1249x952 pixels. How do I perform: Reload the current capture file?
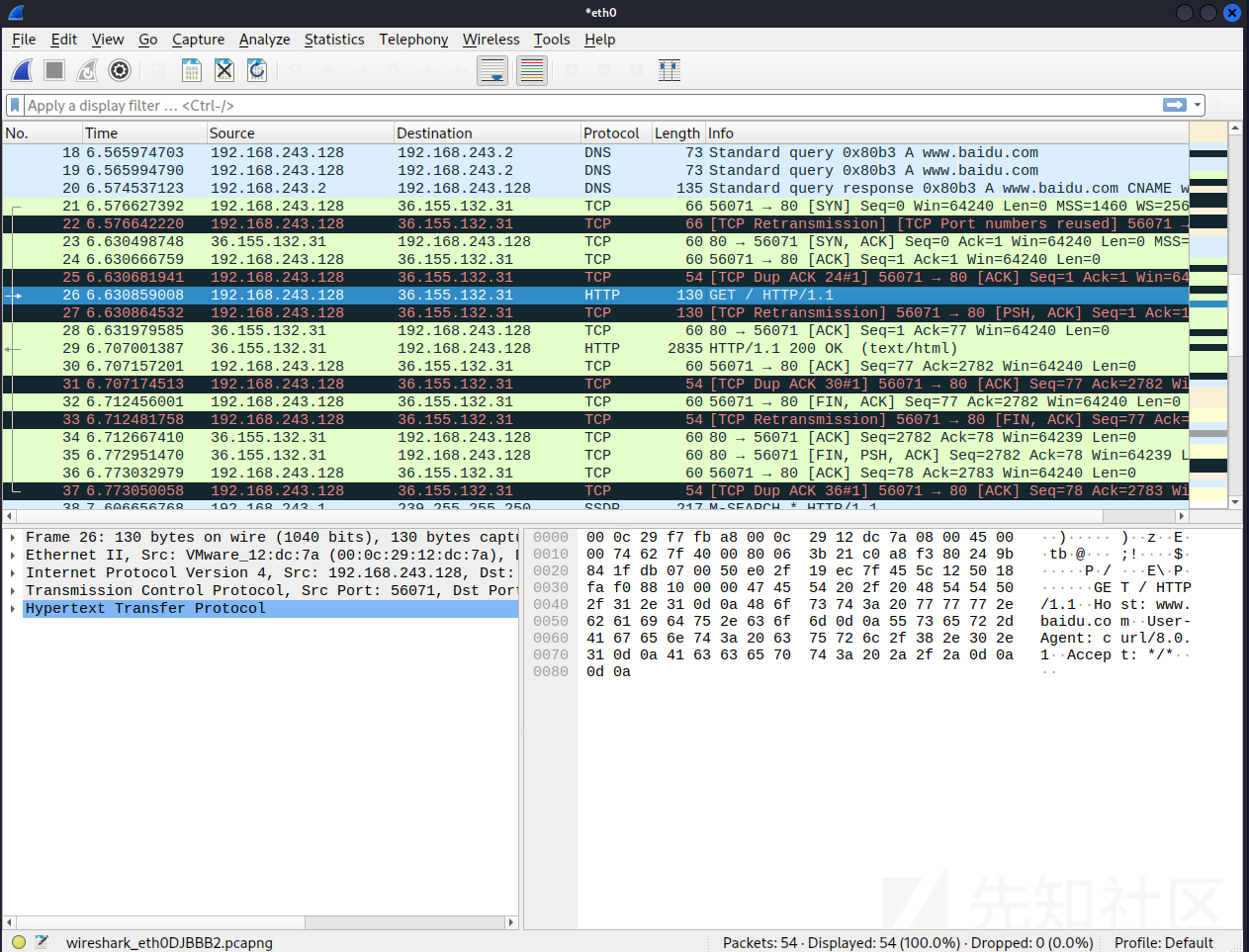point(257,70)
